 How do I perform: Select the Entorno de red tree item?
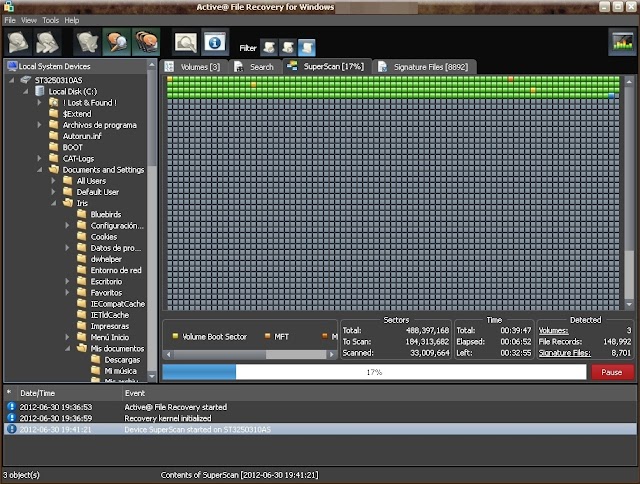click(x=116, y=270)
